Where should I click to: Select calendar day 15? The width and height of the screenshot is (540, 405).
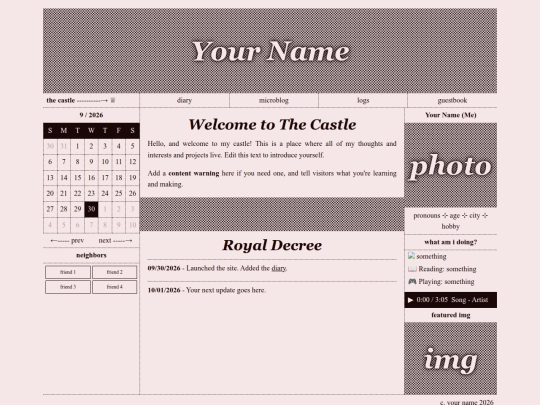click(x=77, y=178)
